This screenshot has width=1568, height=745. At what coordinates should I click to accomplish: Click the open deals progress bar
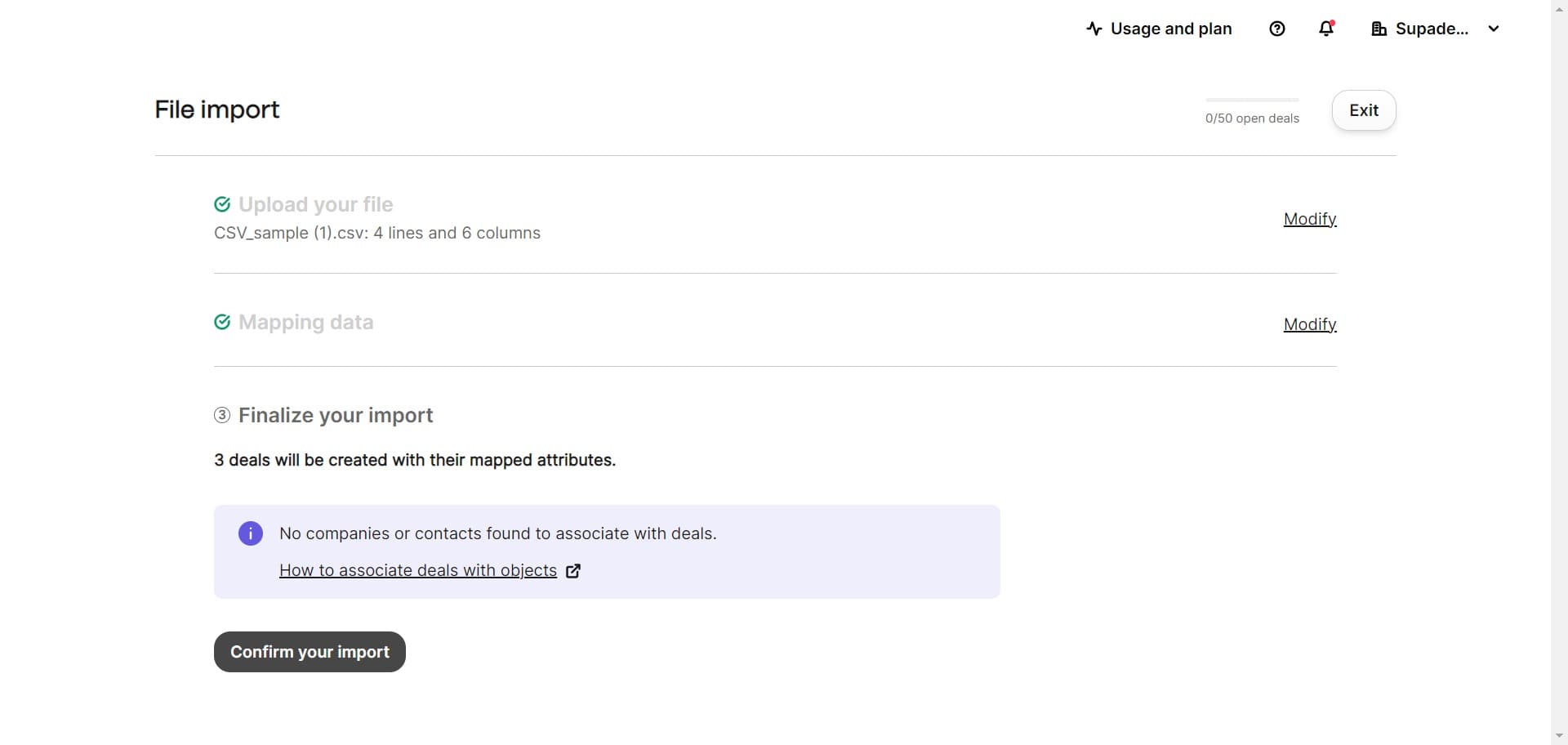(x=1251, y=100)
